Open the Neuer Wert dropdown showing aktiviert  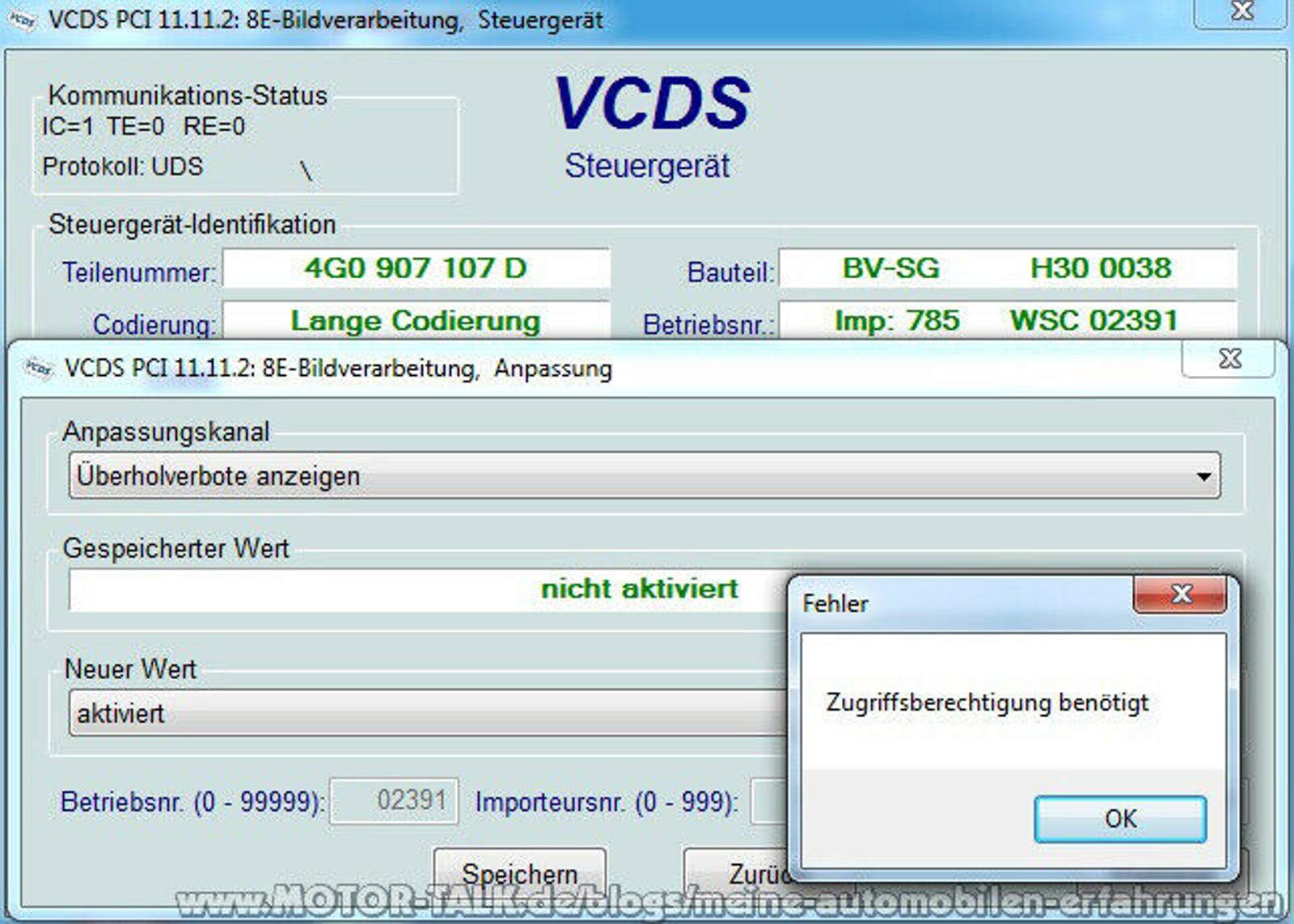tap(428, 713)
